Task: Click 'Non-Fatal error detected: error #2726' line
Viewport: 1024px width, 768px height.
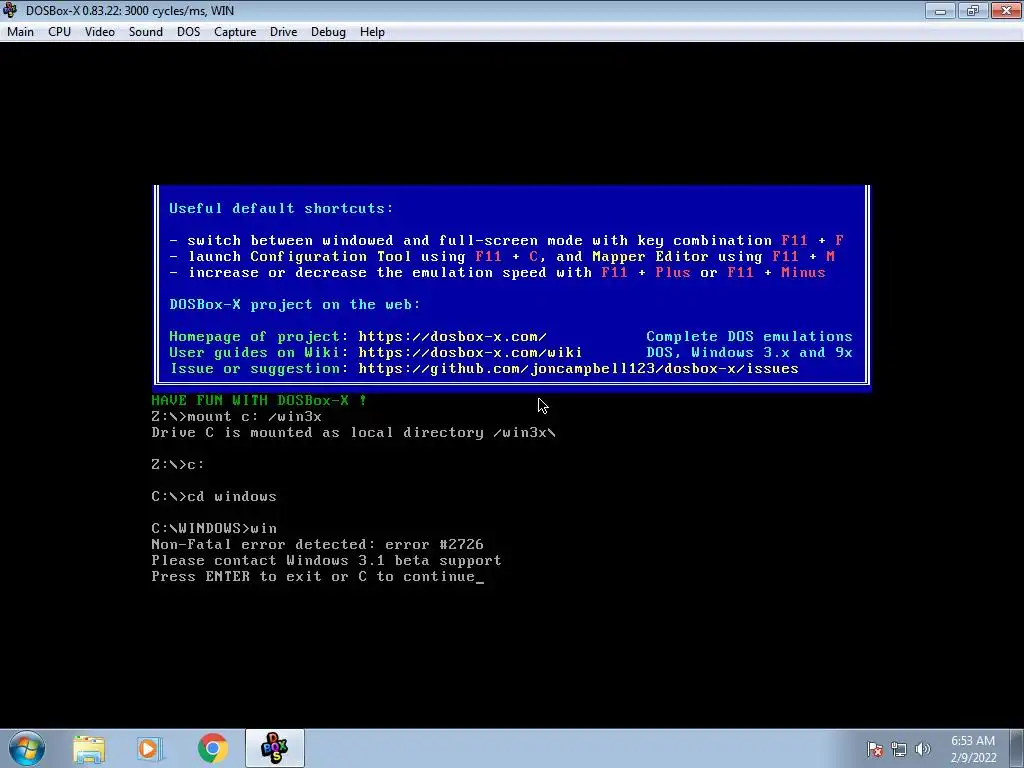Action: point(317,545)
